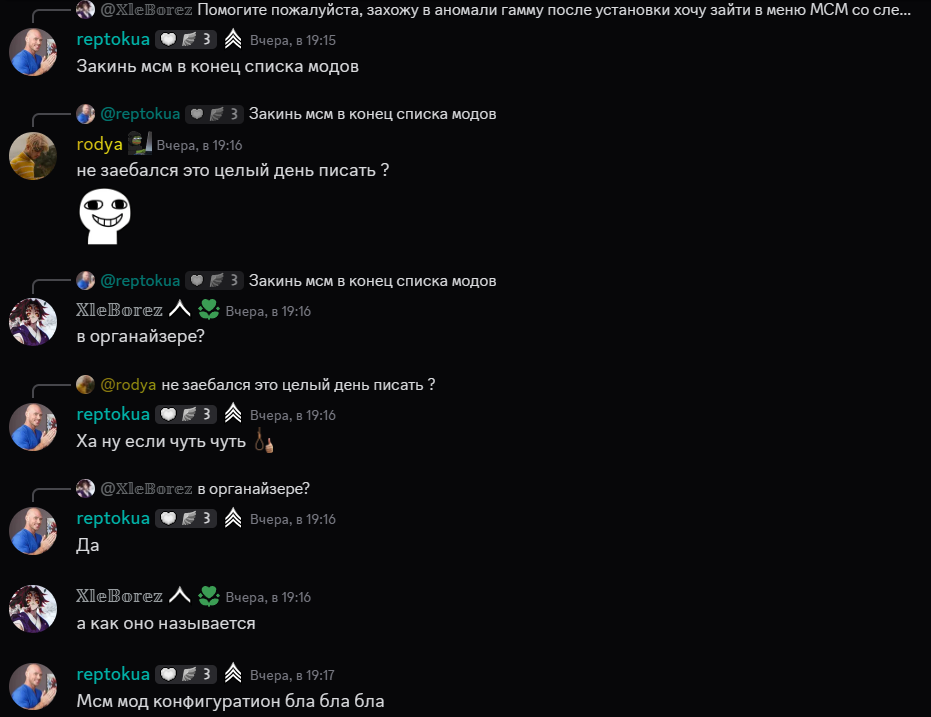This screenshot has height=717, width=931.
Task: Jump to quoted "не заебался это целый день писать ?" reply
Action: (298, 385)
